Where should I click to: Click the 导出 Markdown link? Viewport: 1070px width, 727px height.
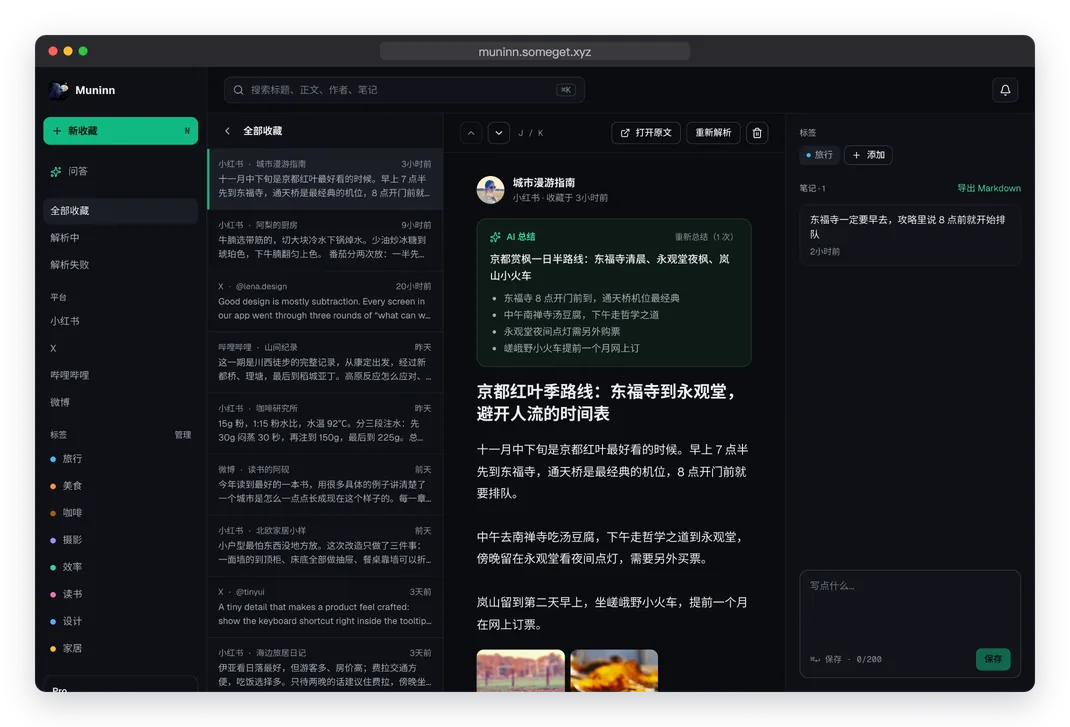click(988, 188)
